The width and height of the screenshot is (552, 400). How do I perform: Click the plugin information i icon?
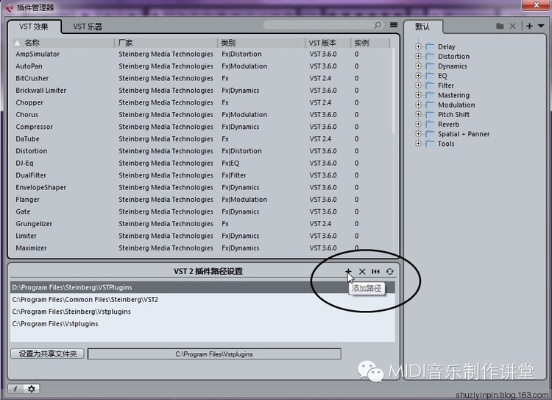pos(15,389)
